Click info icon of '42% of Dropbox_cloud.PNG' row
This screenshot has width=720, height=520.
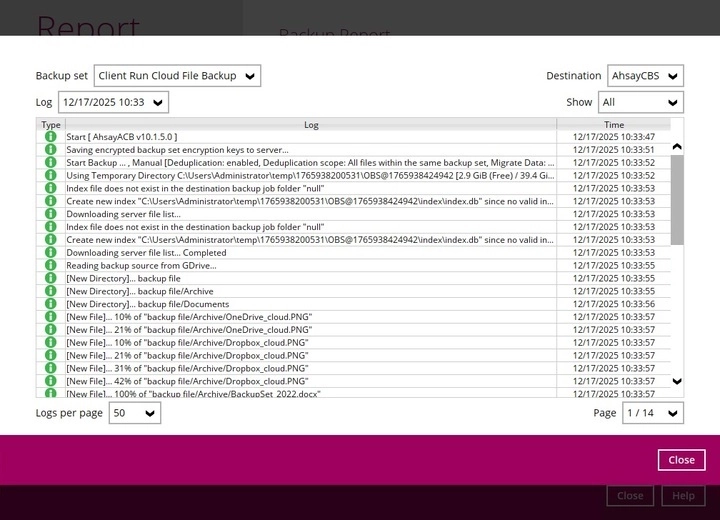[x=51, y=381]
